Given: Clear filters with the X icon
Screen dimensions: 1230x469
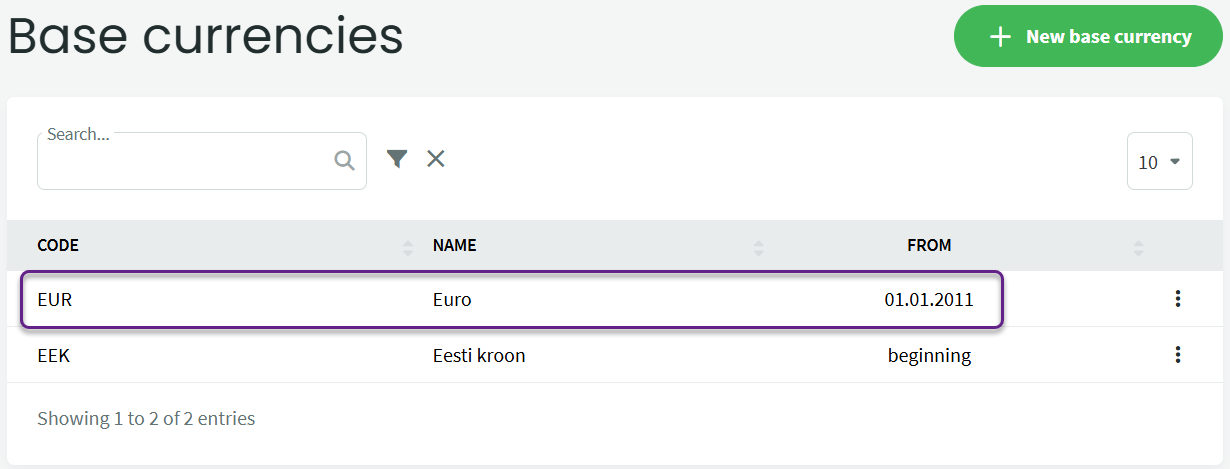Looking at the screenshot, I should [x=436, y=158].
